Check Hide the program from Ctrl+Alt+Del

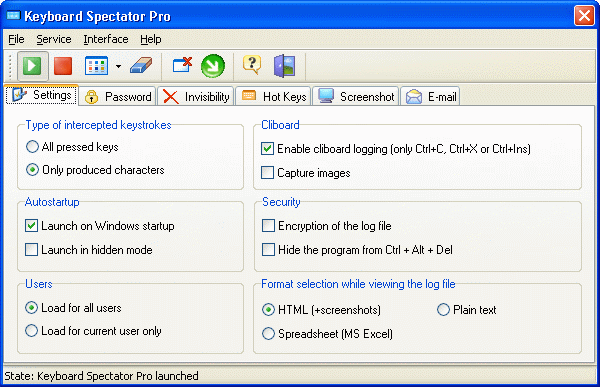(x=357, y=250)
